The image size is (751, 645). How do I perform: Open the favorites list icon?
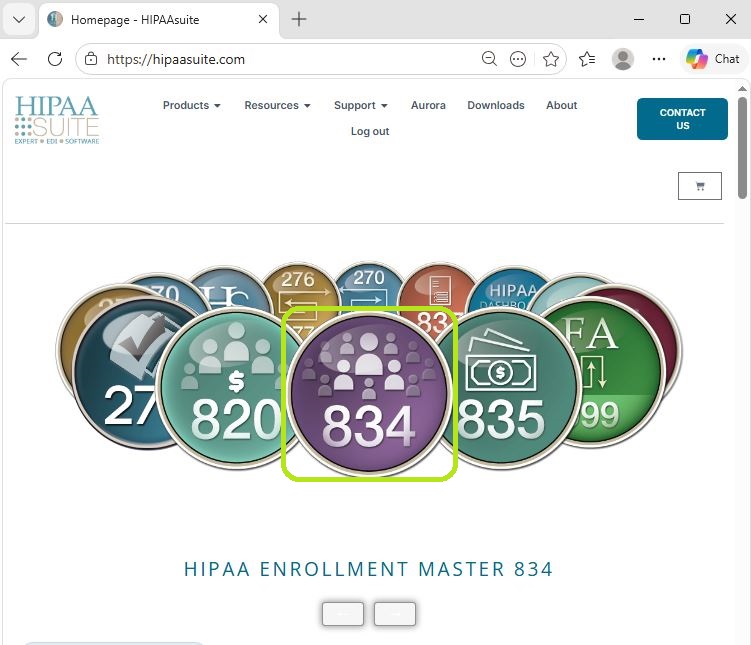[x=587, y=59]
